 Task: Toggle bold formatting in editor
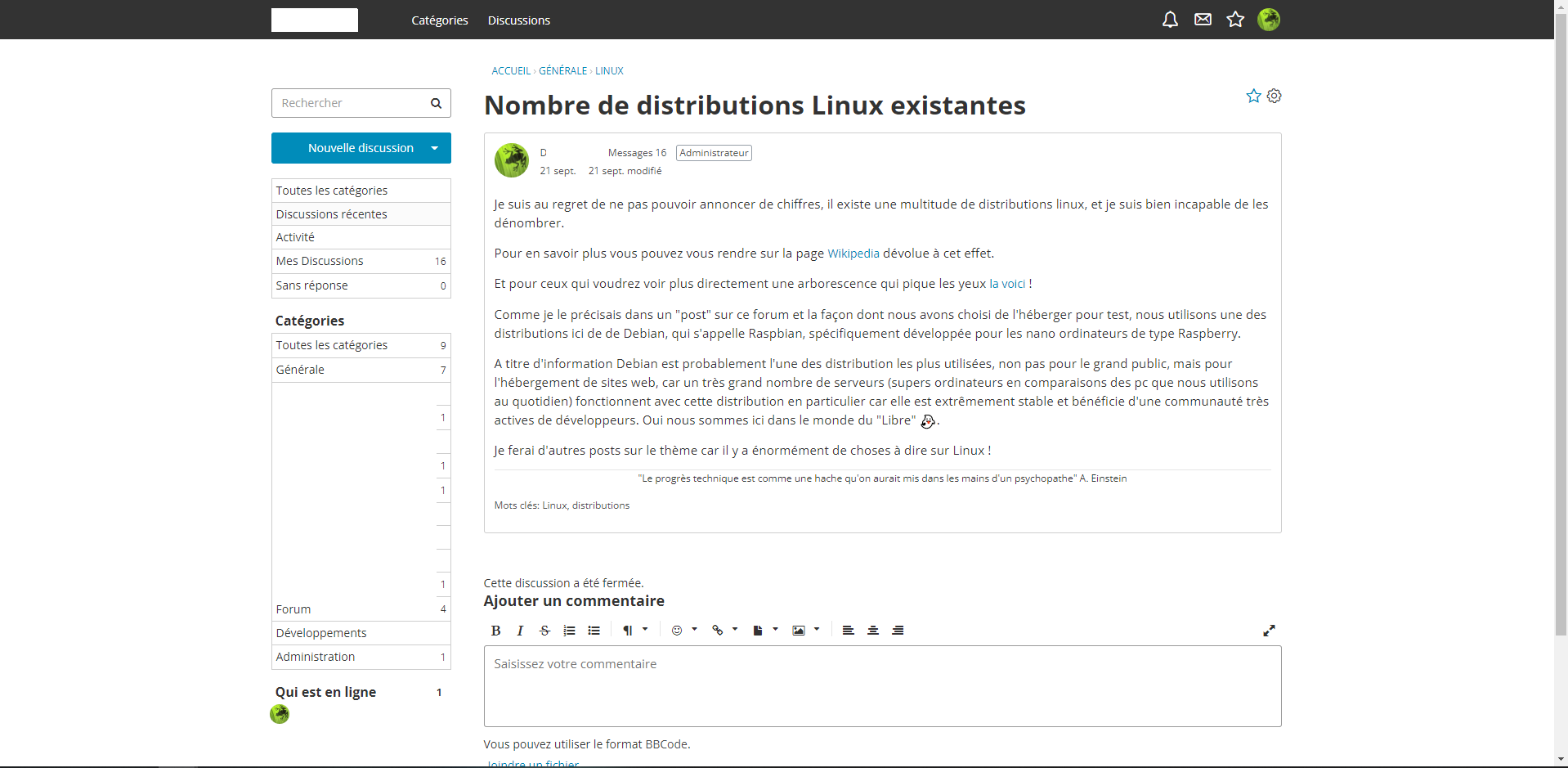[x=495, y=631]
